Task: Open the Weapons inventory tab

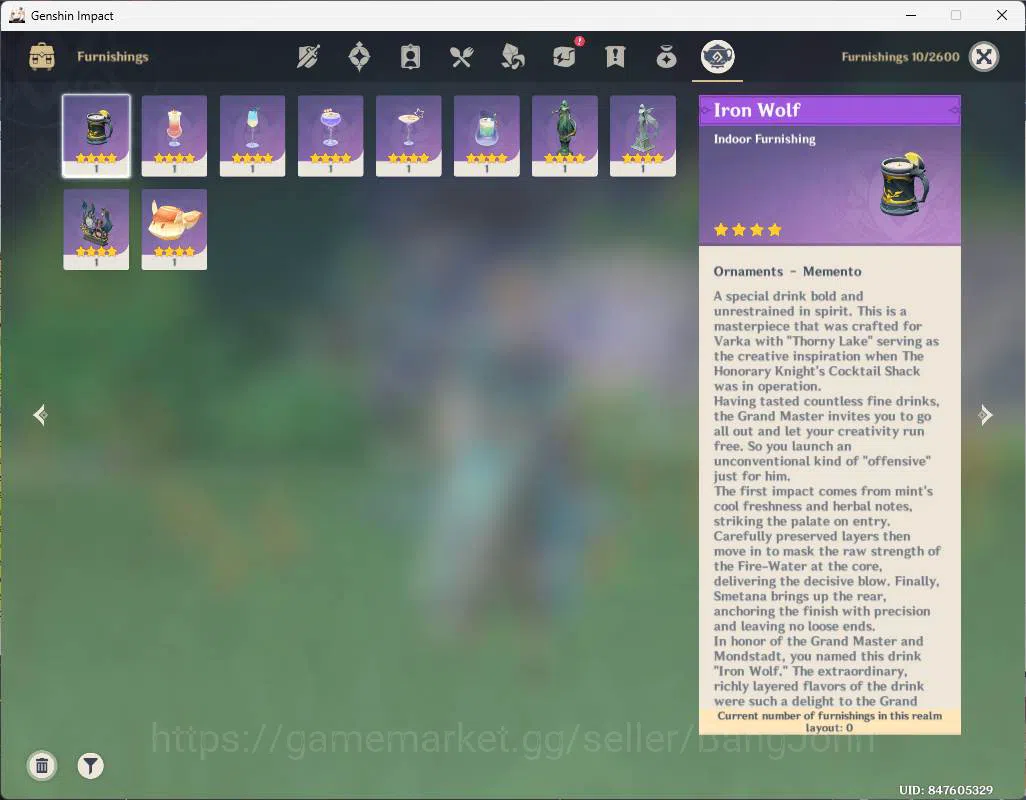Action: (308, 57)
